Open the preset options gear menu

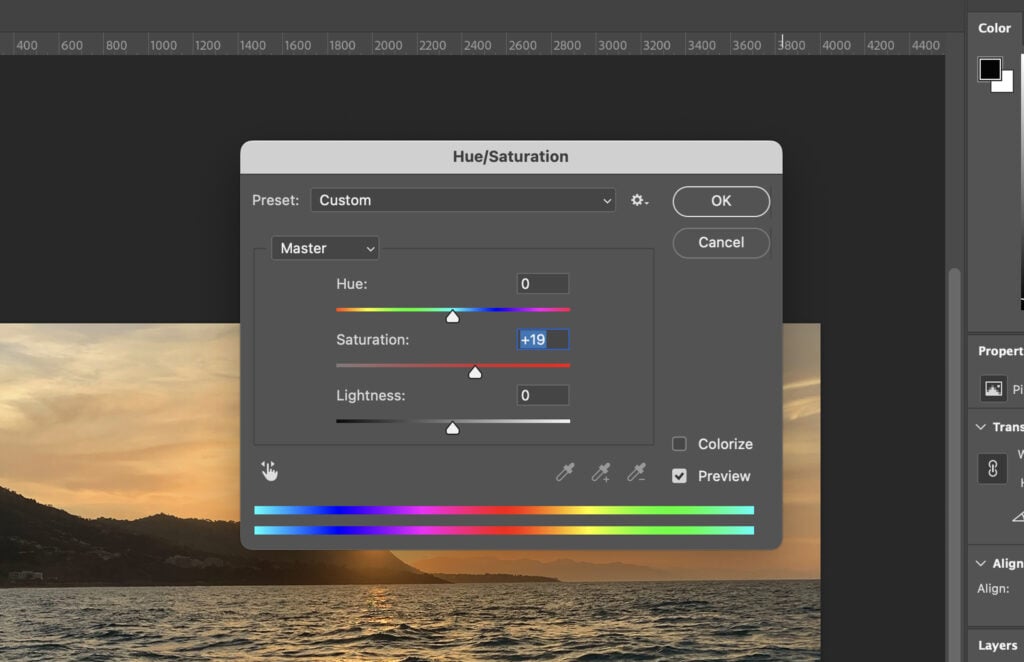[638, 200]
